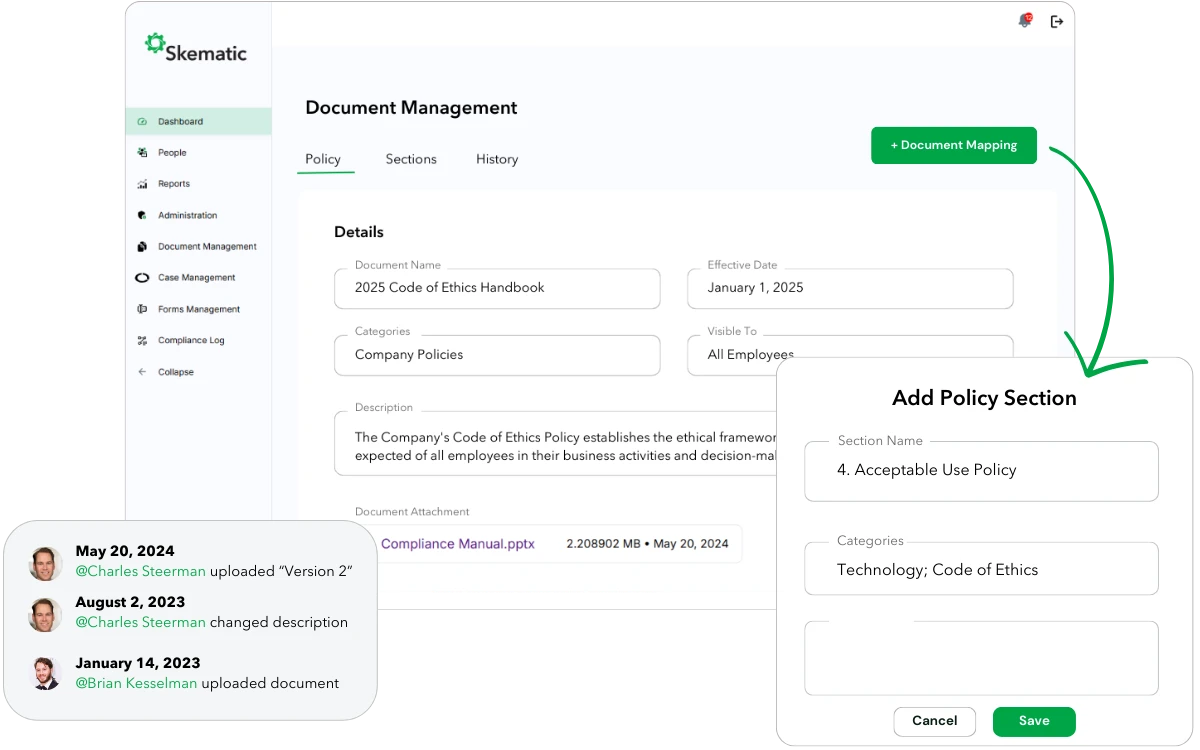Click the Document Name input field
1200x750 pixels.
497,288
